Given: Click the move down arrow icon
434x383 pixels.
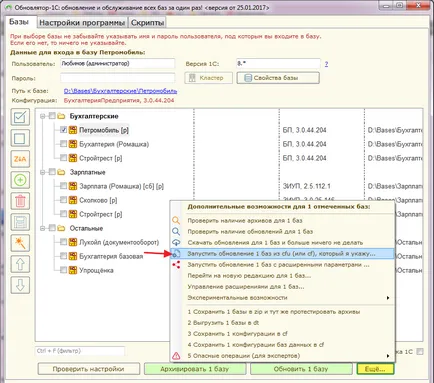Looking at the screenshot, I should point(20,285).
